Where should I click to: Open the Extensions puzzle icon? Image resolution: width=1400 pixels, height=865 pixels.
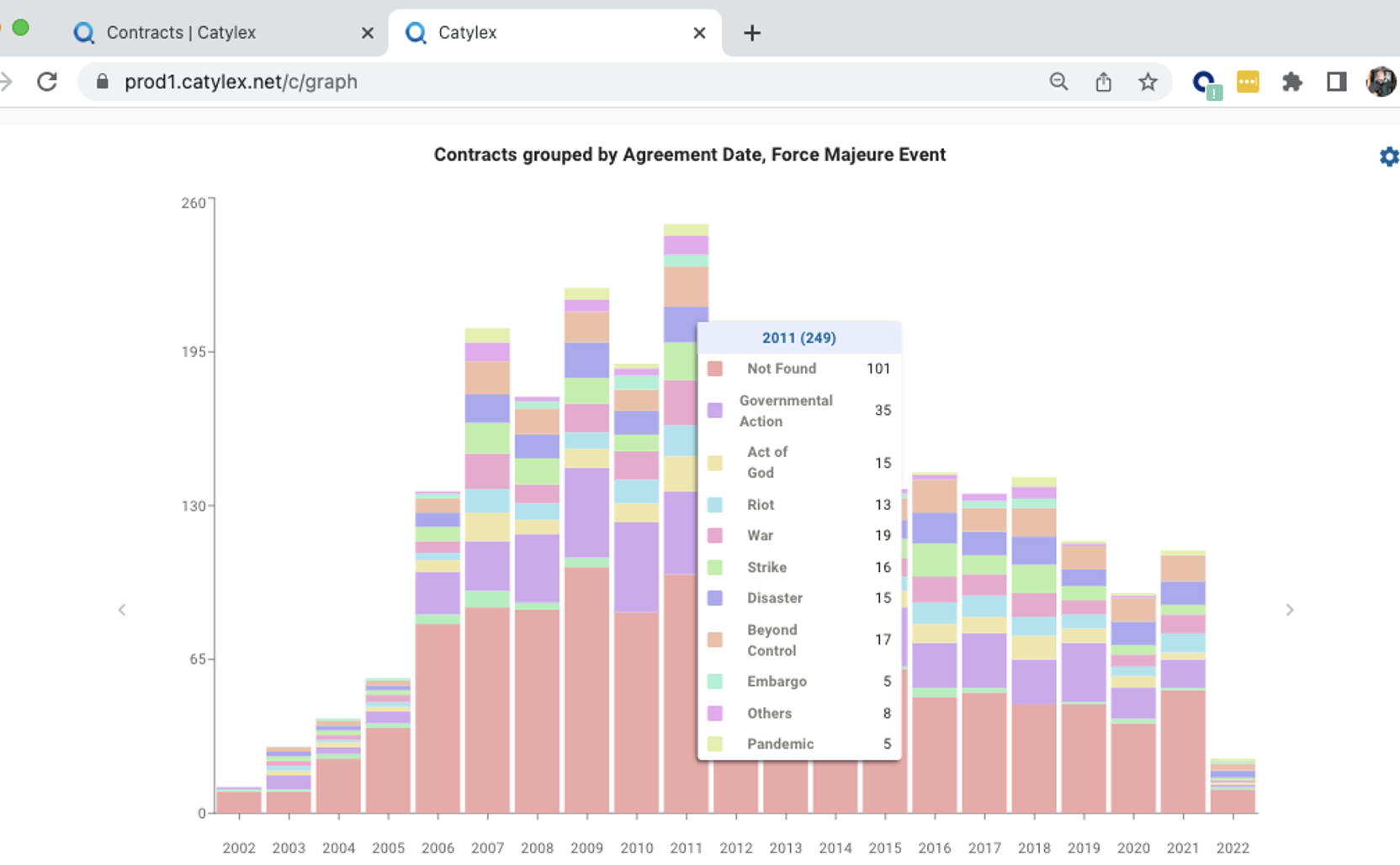point(1291,82)
